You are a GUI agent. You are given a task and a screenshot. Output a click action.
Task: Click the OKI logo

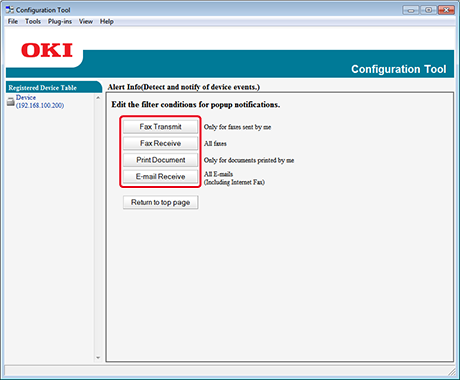tap(47, 50)
